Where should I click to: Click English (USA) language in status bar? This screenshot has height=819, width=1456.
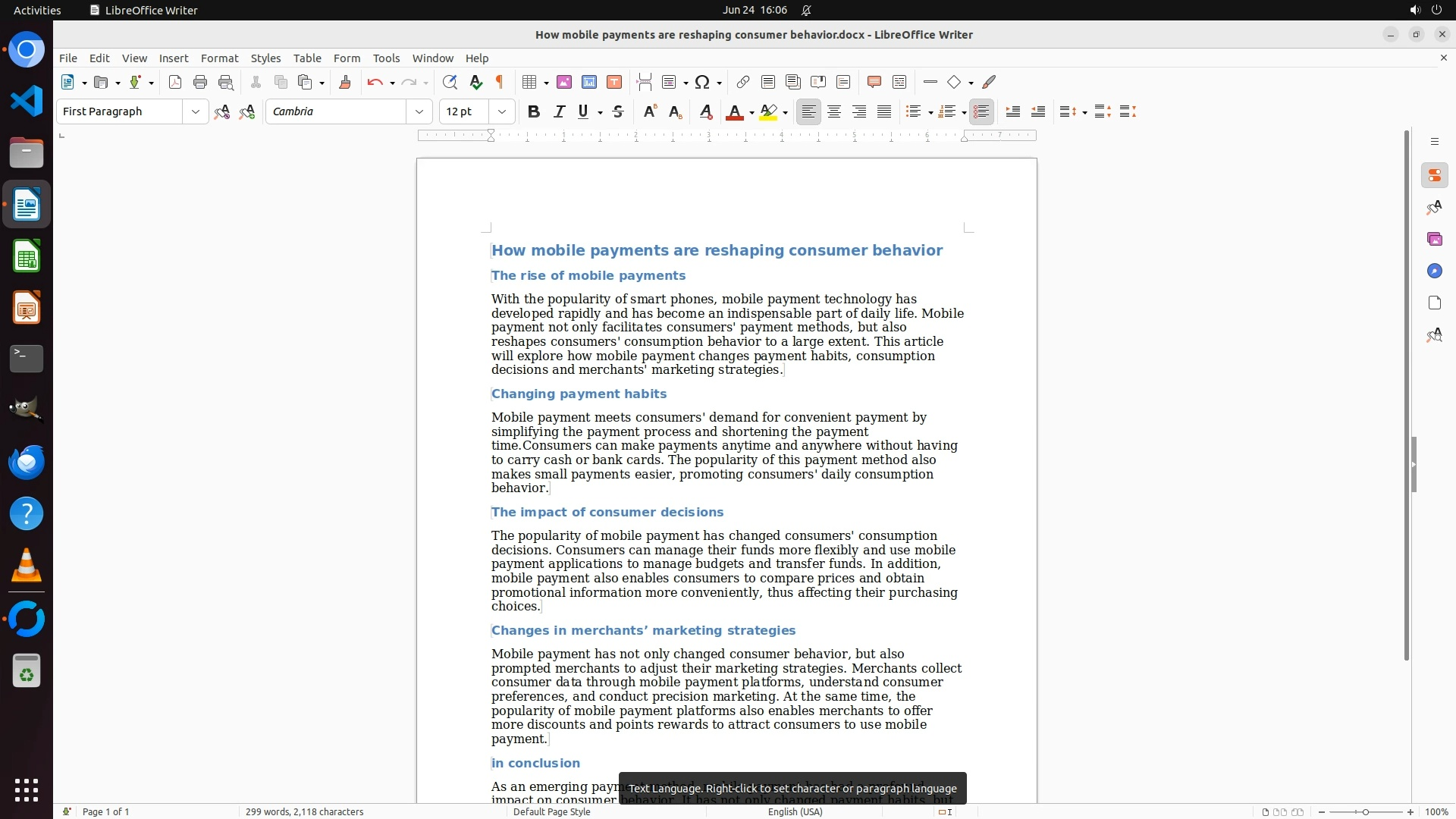[x=795, y=811]
